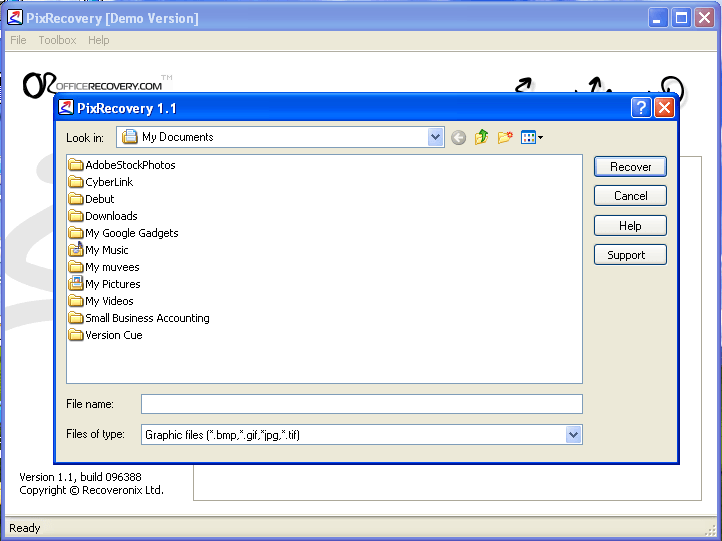
Task: Maximize the PixRecovery main window
Action: tap(681, 18)
